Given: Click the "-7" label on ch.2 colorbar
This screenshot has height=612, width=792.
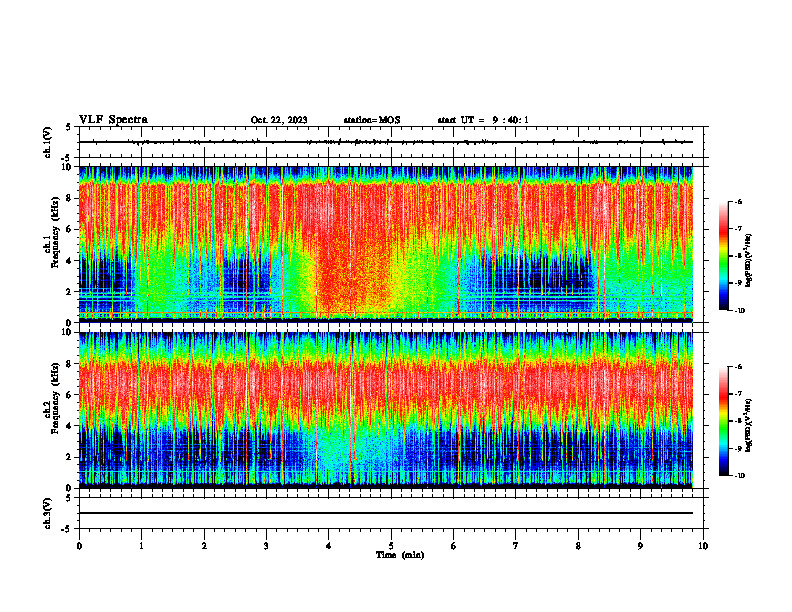Looking at the screenshot, I should click(x=739, y=394).
